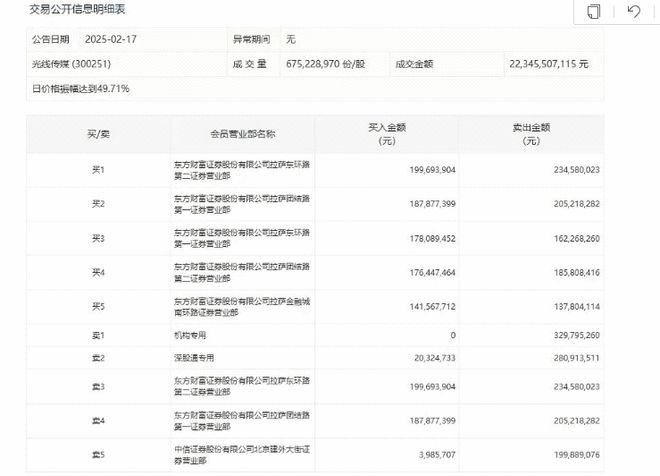Select sell amount 185,808,416
This screenshot has width=660, height=476.
(577, 273)
